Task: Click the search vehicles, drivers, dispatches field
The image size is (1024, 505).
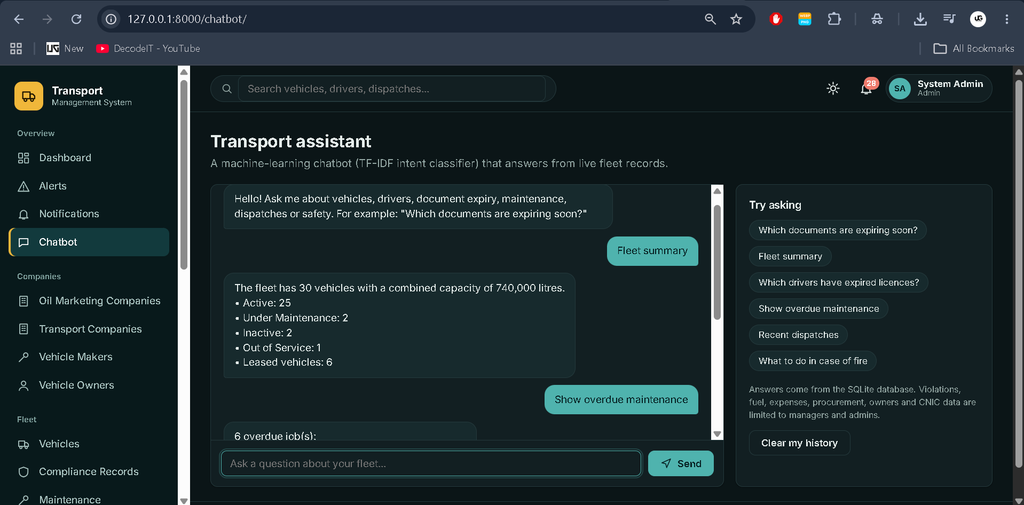Action: 392,89
